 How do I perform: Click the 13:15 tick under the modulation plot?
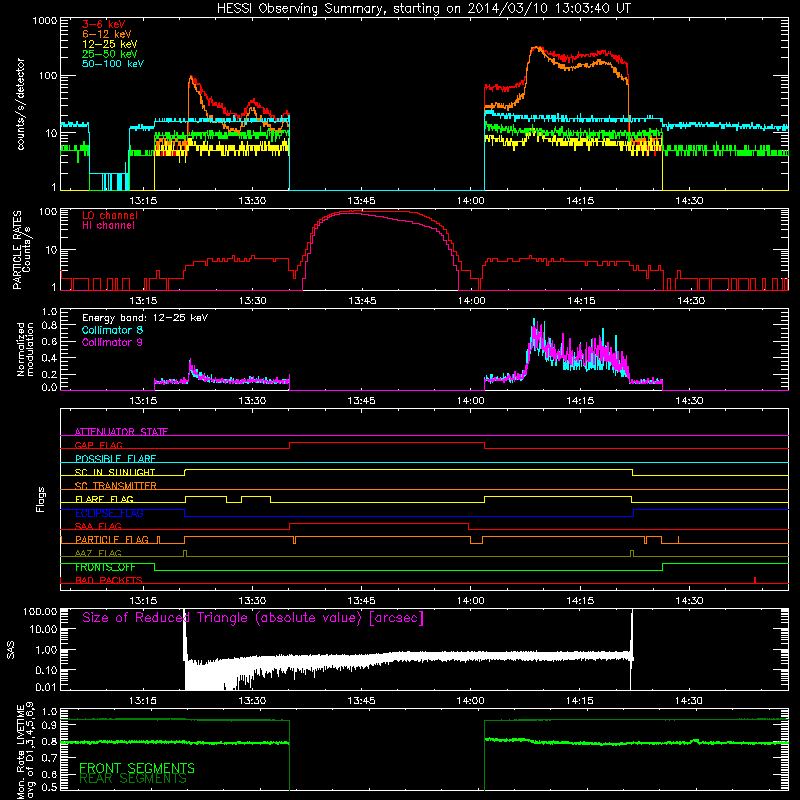click(x=143, y=401)
